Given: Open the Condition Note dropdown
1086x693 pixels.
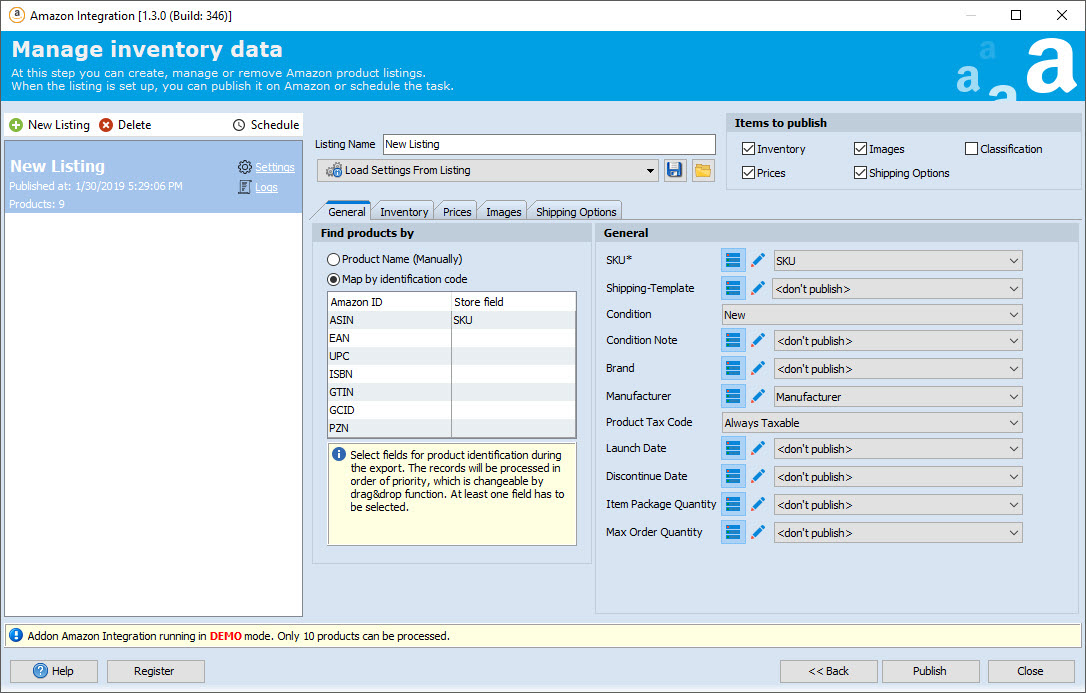Looking at the screenshot, I should 898,341.
